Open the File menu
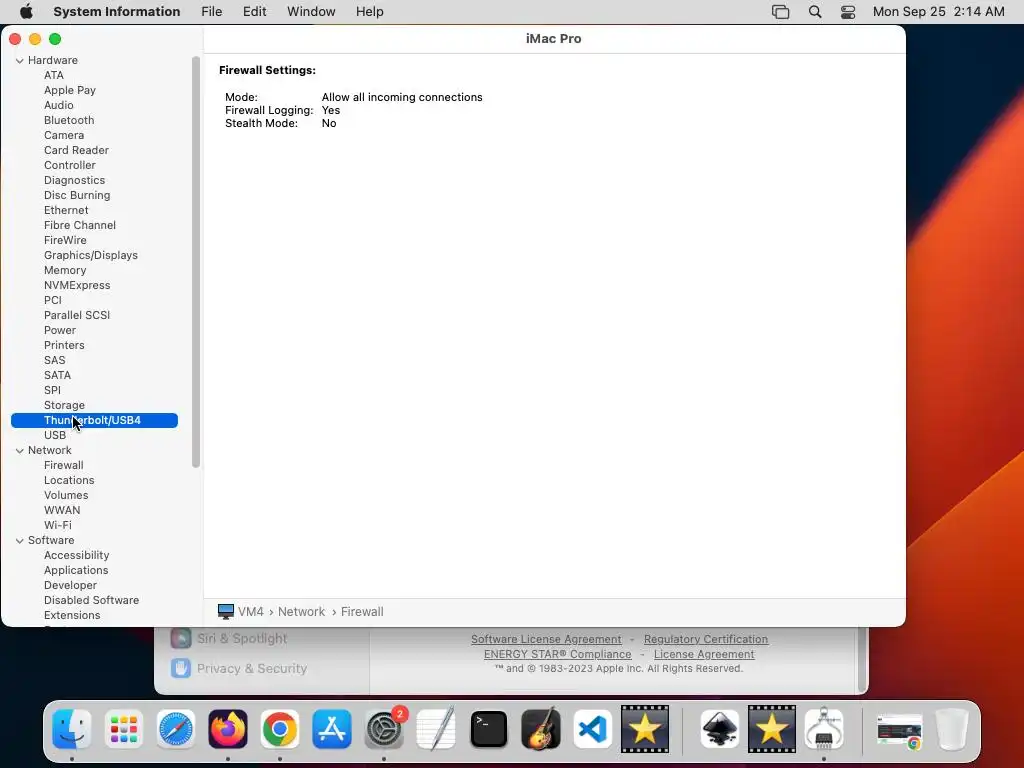This screenshot has width=1024, height=768. click(212, 12)
